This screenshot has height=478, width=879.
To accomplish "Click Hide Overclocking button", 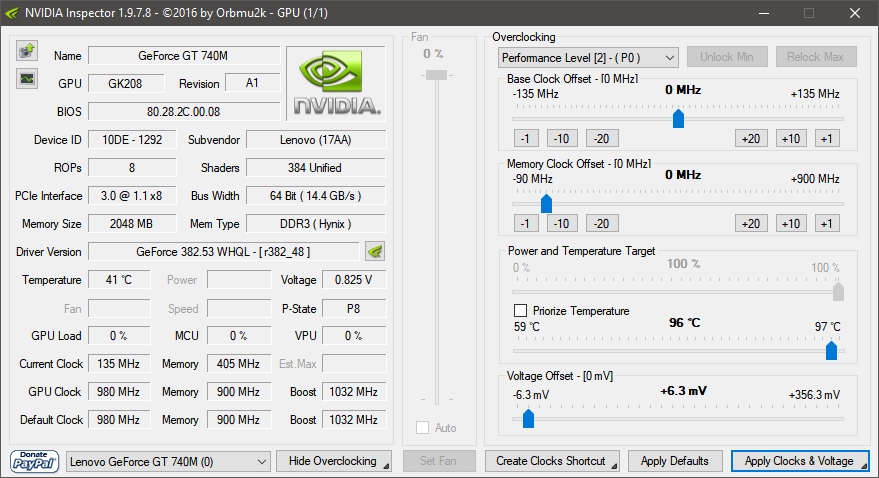I will coord(334,461).
